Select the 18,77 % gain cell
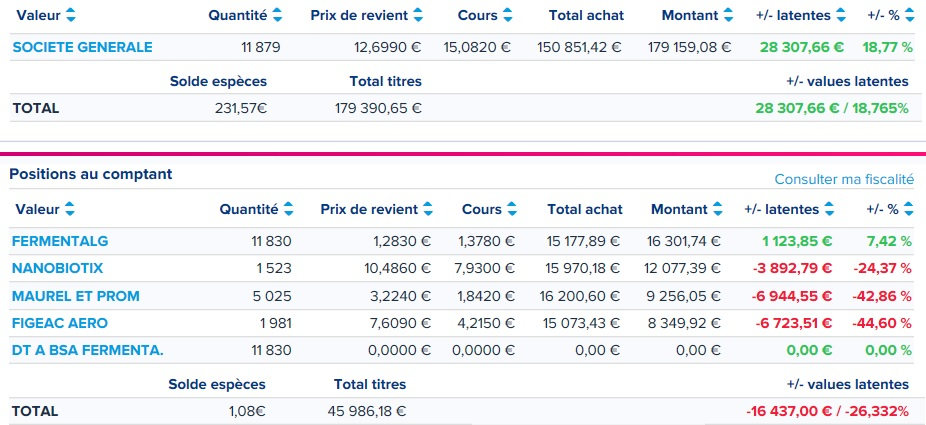Screen dimensions: 926x425 888,47
